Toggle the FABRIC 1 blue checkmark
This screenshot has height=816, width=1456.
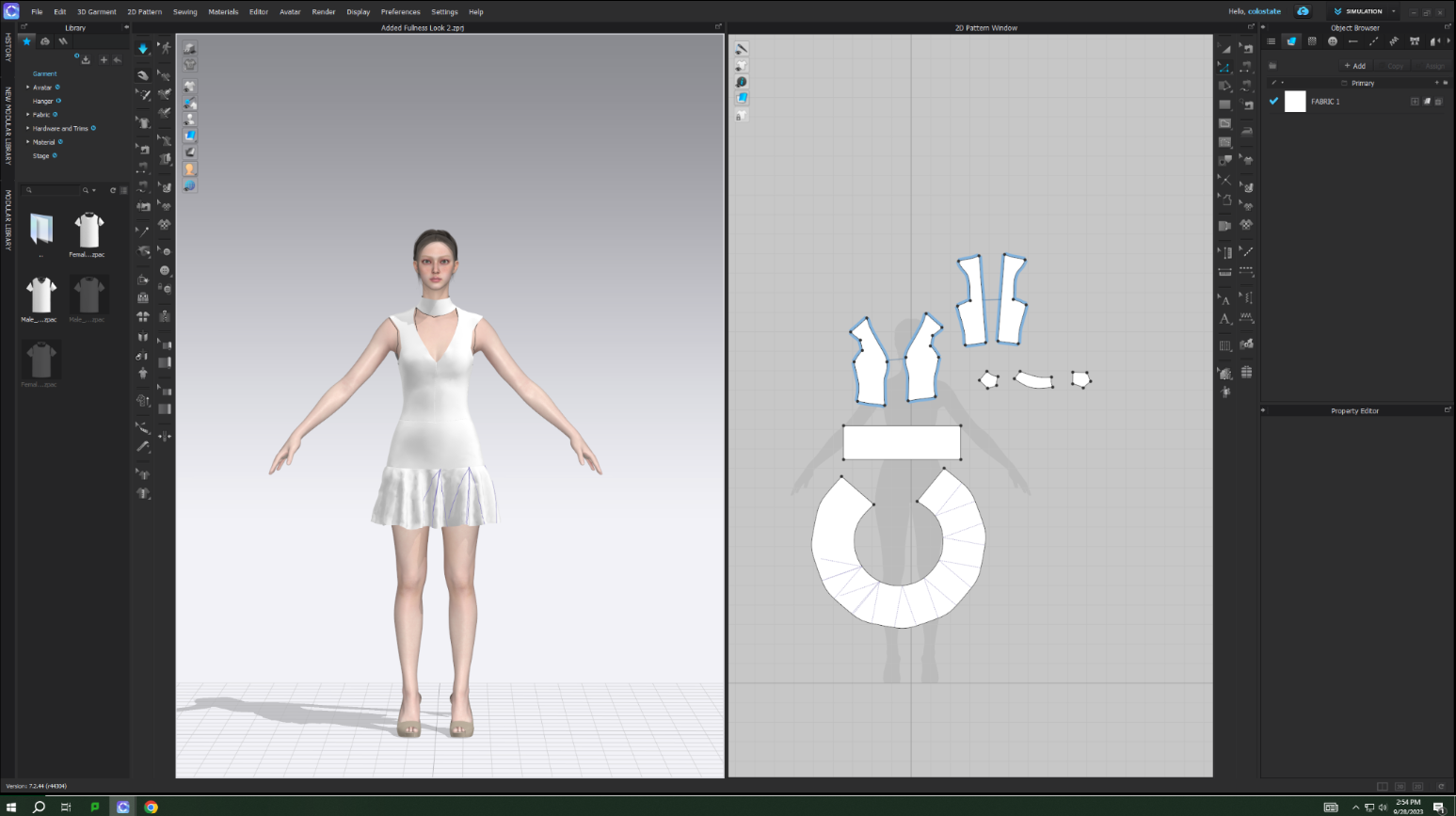coord(1273,101)
